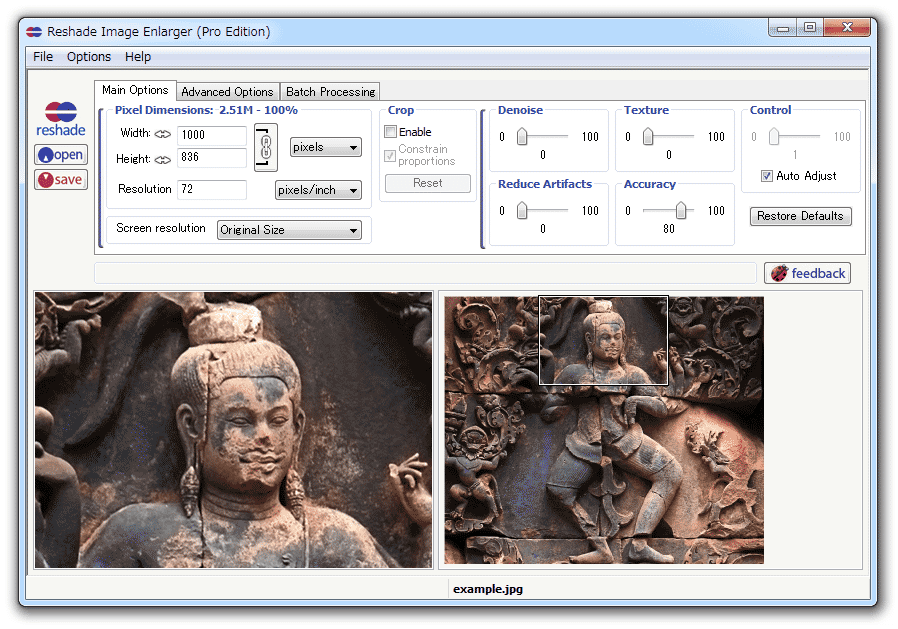
Task: Open the File menu
Action: 43,57
